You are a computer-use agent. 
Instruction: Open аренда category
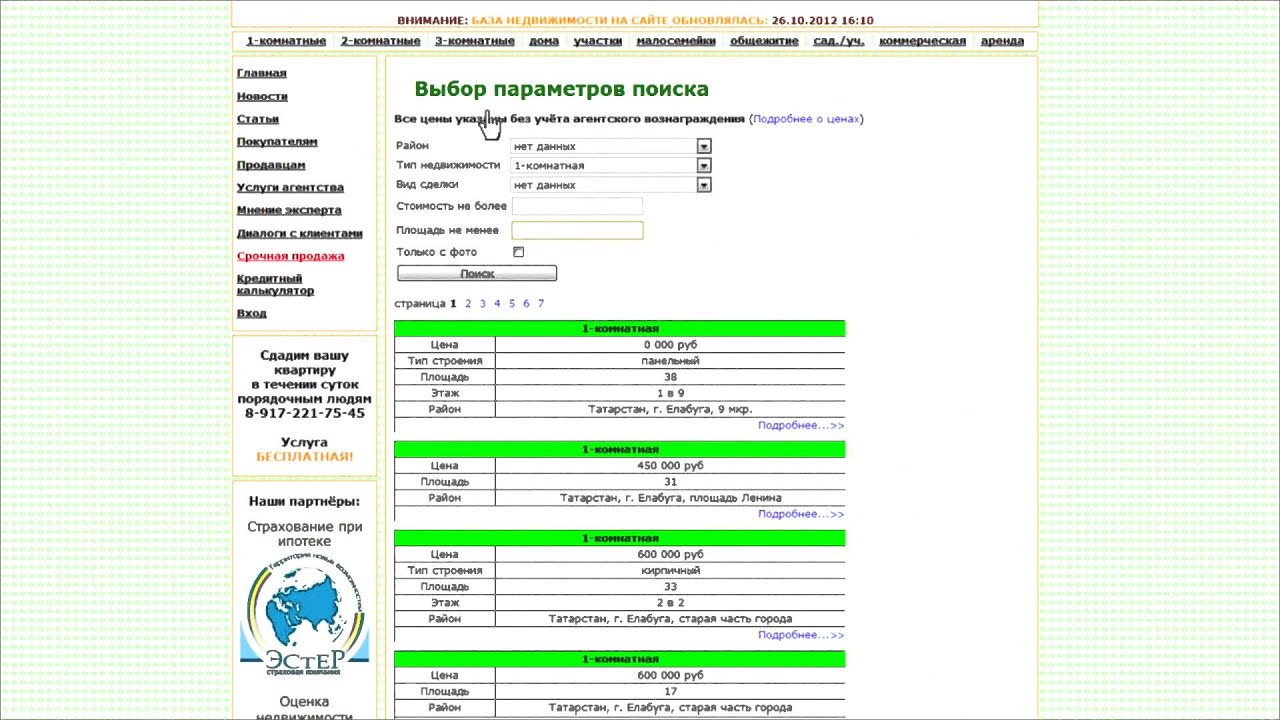[1002, 41]
